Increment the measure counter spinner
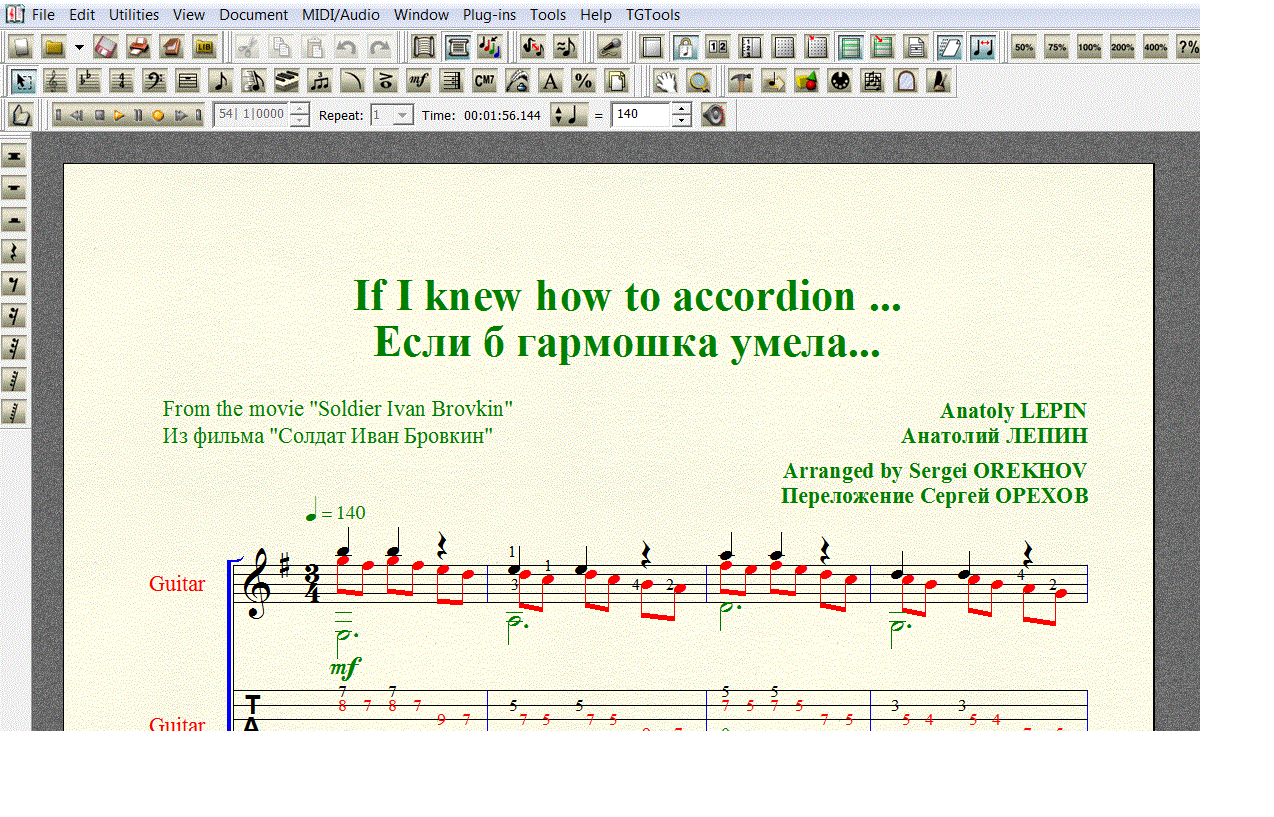 [298, 109]
